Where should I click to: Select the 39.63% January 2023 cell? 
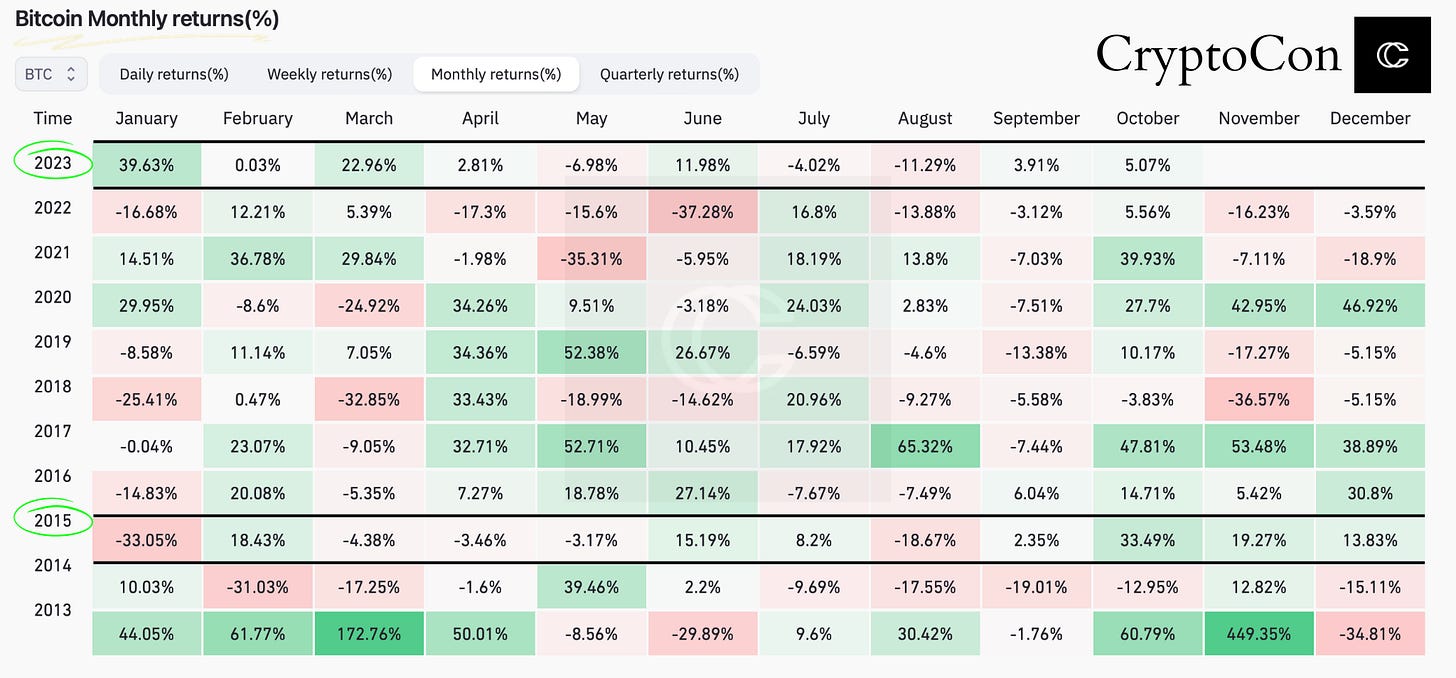[146, 165]
